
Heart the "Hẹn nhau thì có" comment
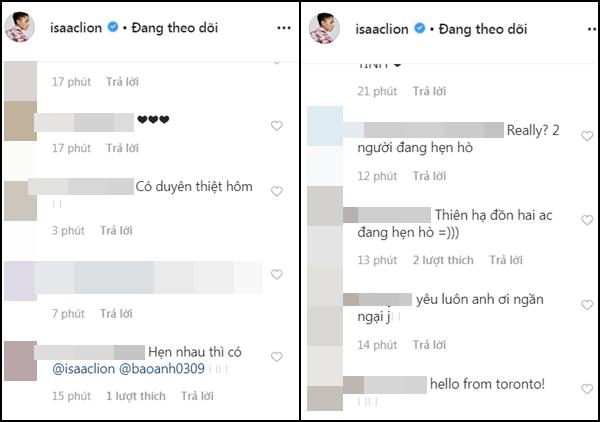pos(277,356)
